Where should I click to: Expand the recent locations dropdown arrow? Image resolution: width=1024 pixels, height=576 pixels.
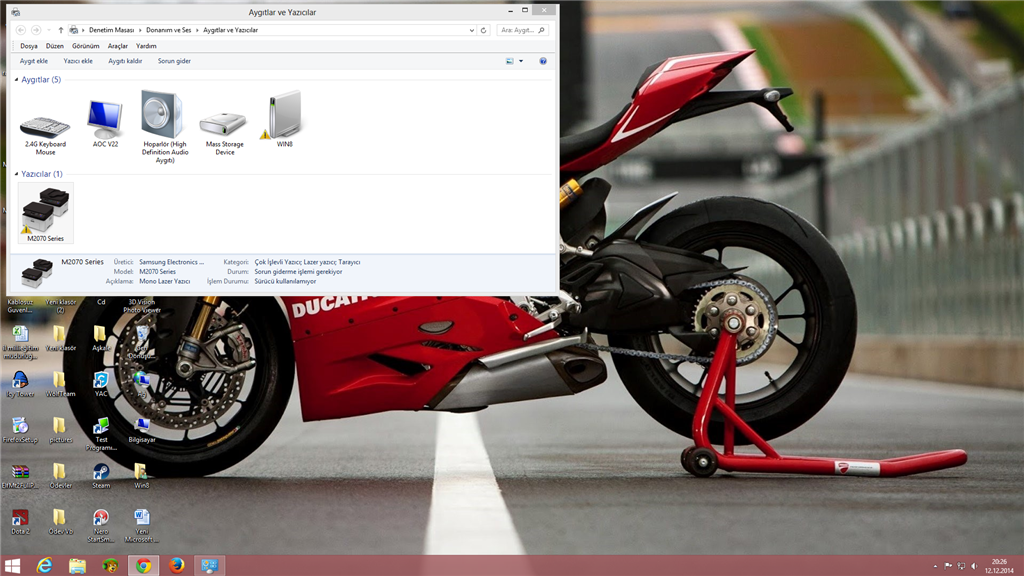tap(48, 30)
